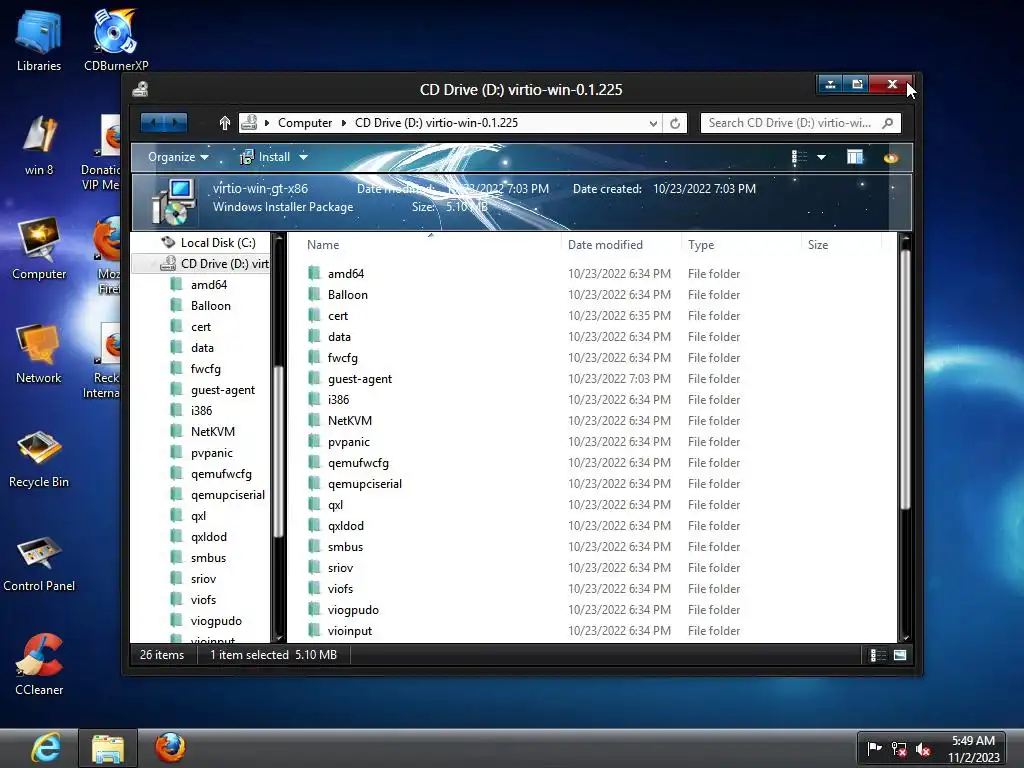Click the search magnifier icon
The image size is (1024, 768).
click(887, 123)
